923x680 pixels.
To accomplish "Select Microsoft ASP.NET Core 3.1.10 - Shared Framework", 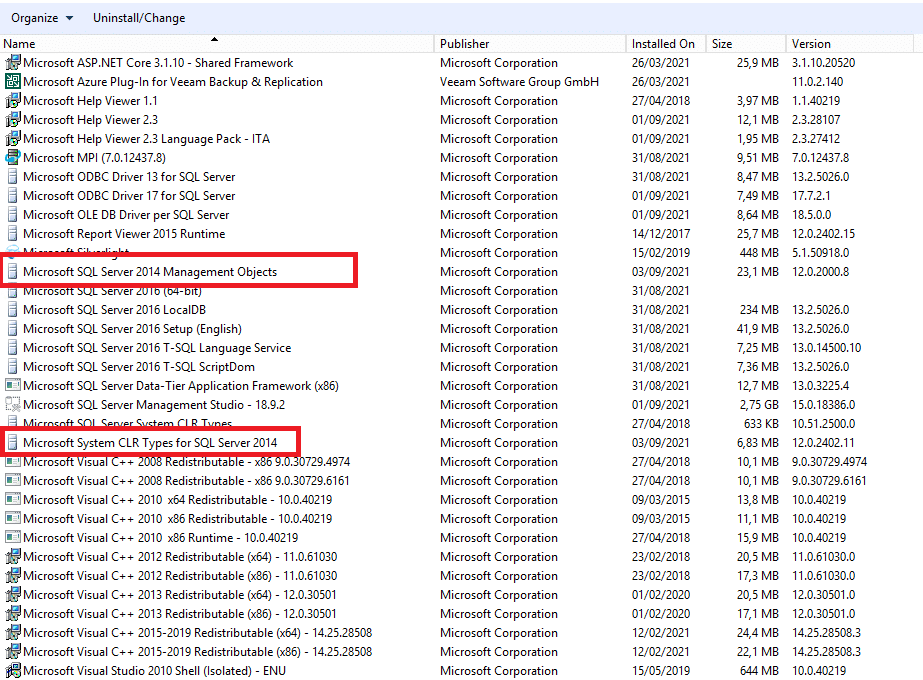I will (158, 62).
